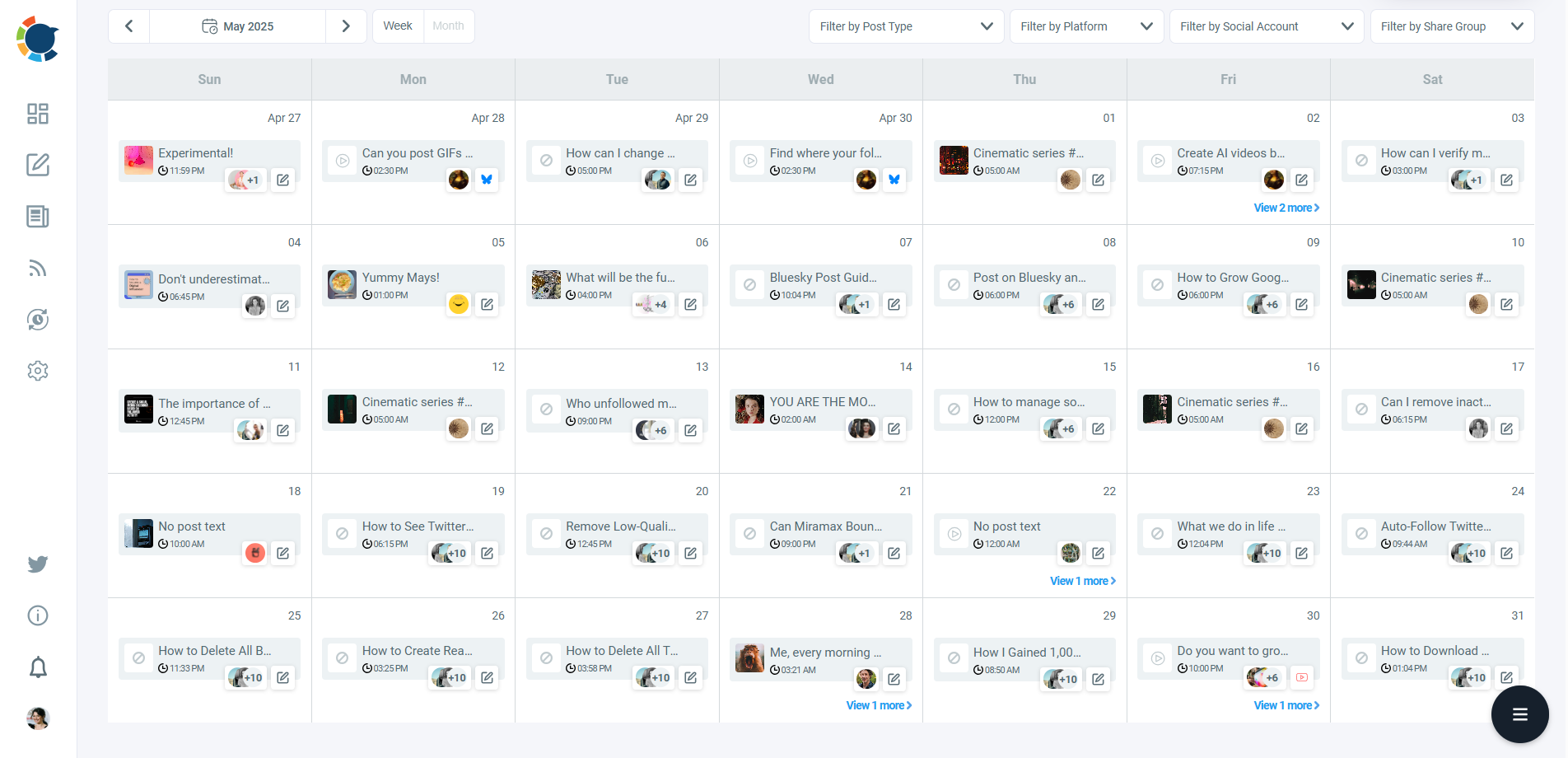Open notifications via the bell icon
The image size is (1568, 758).
tap(37, 667)
